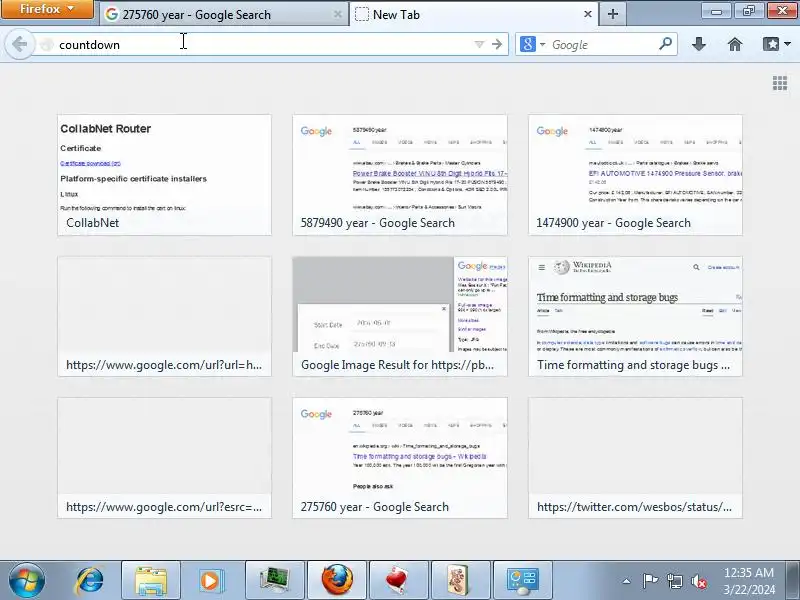Open the search engine selector dropdown
This screenshot has width=800, height=600.
click(x=533, y=44)
